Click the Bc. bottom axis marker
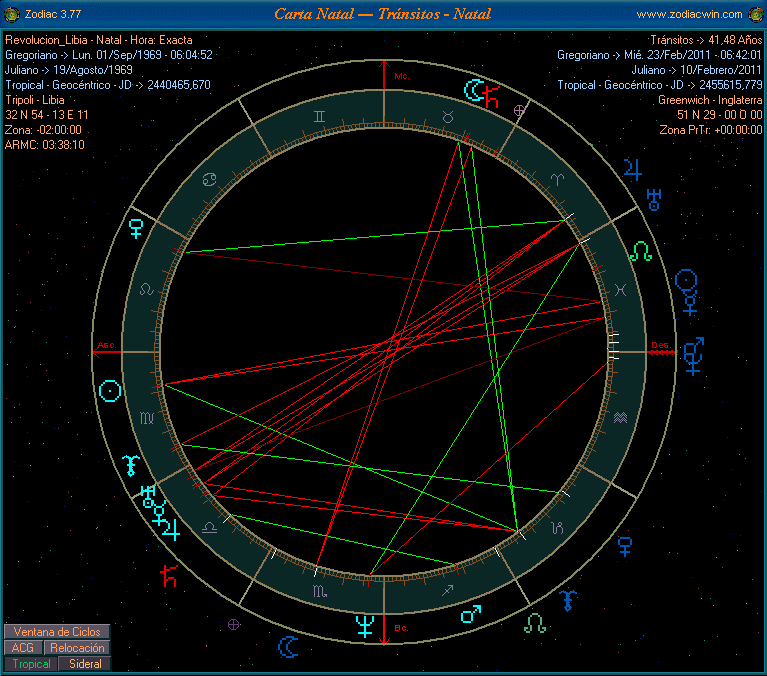The width and height of the screenshot is (767, 676). (x=401, y=628)
